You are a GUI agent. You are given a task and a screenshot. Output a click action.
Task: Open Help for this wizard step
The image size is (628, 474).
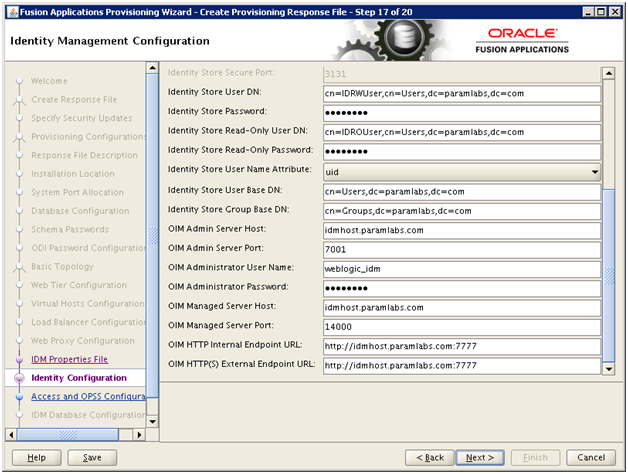pos(36,457)
